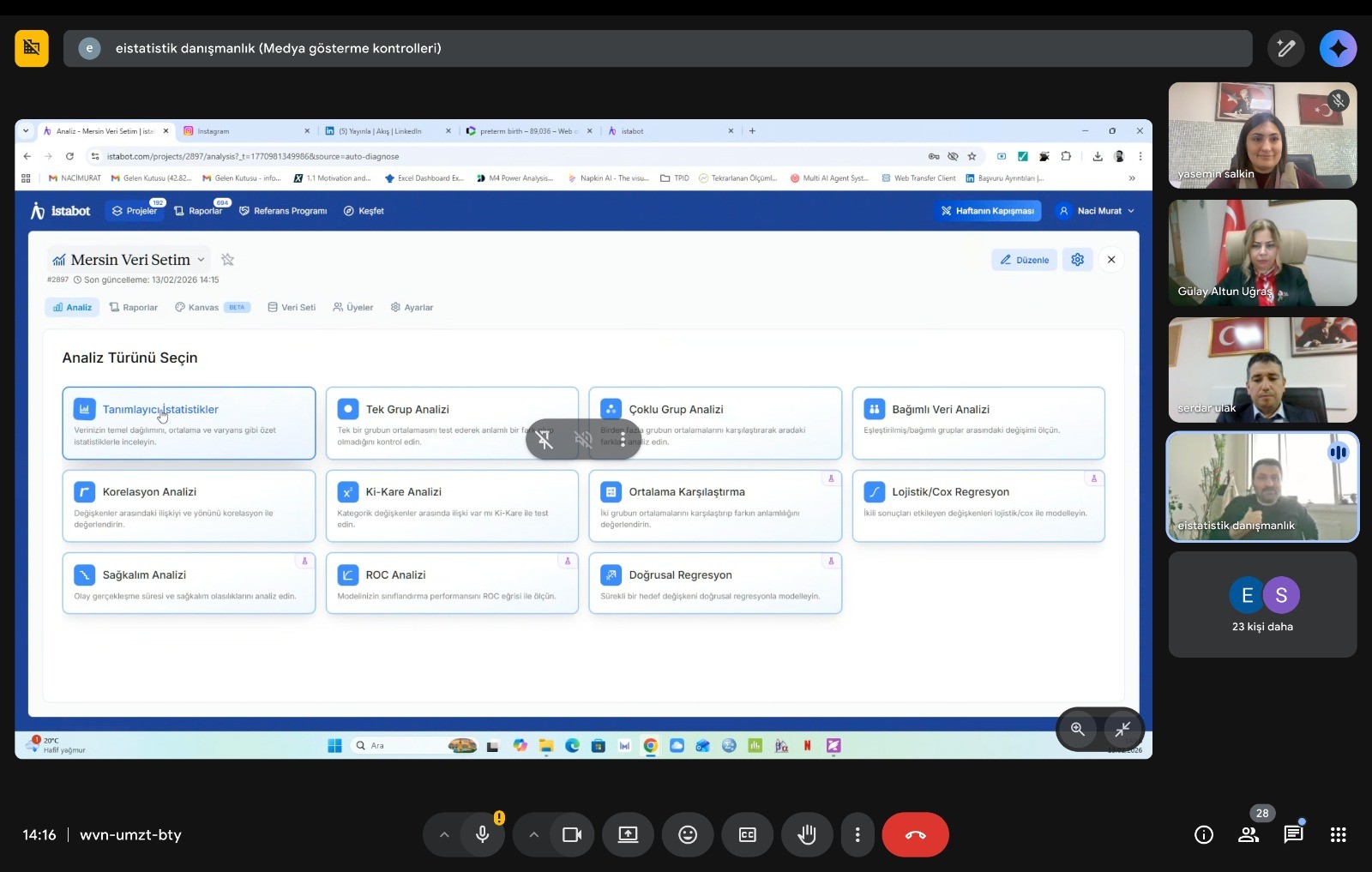Open the chat panel
This screenshot has width=1372, height=872.
[1293, 834]
